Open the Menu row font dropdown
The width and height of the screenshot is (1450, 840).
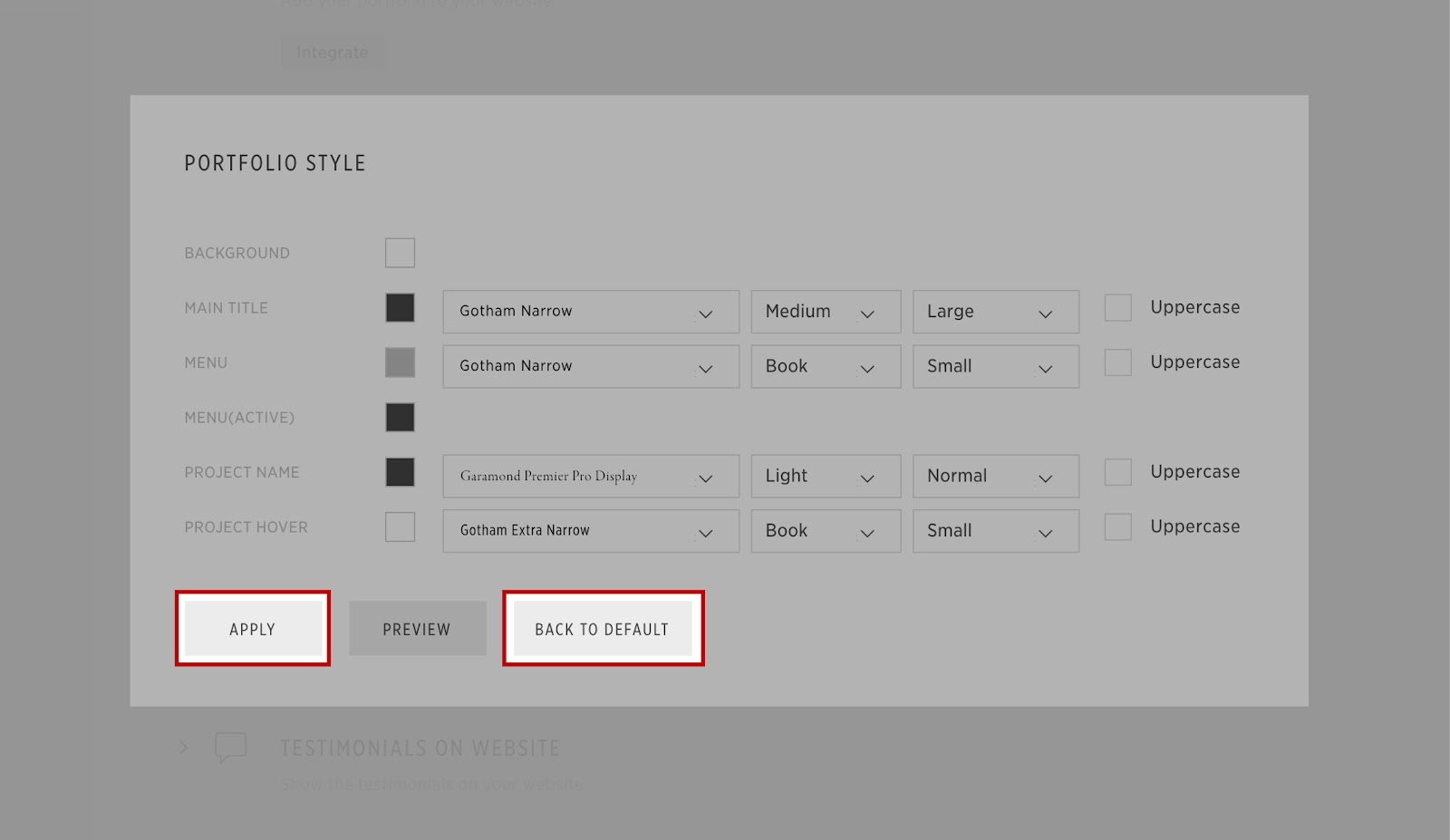(x=591, y=366)
